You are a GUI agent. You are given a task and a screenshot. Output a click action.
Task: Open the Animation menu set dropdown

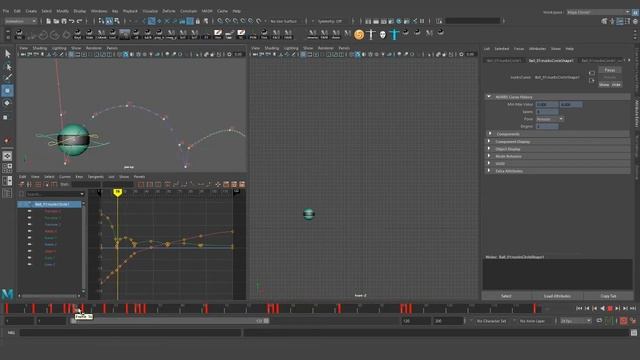20,21
